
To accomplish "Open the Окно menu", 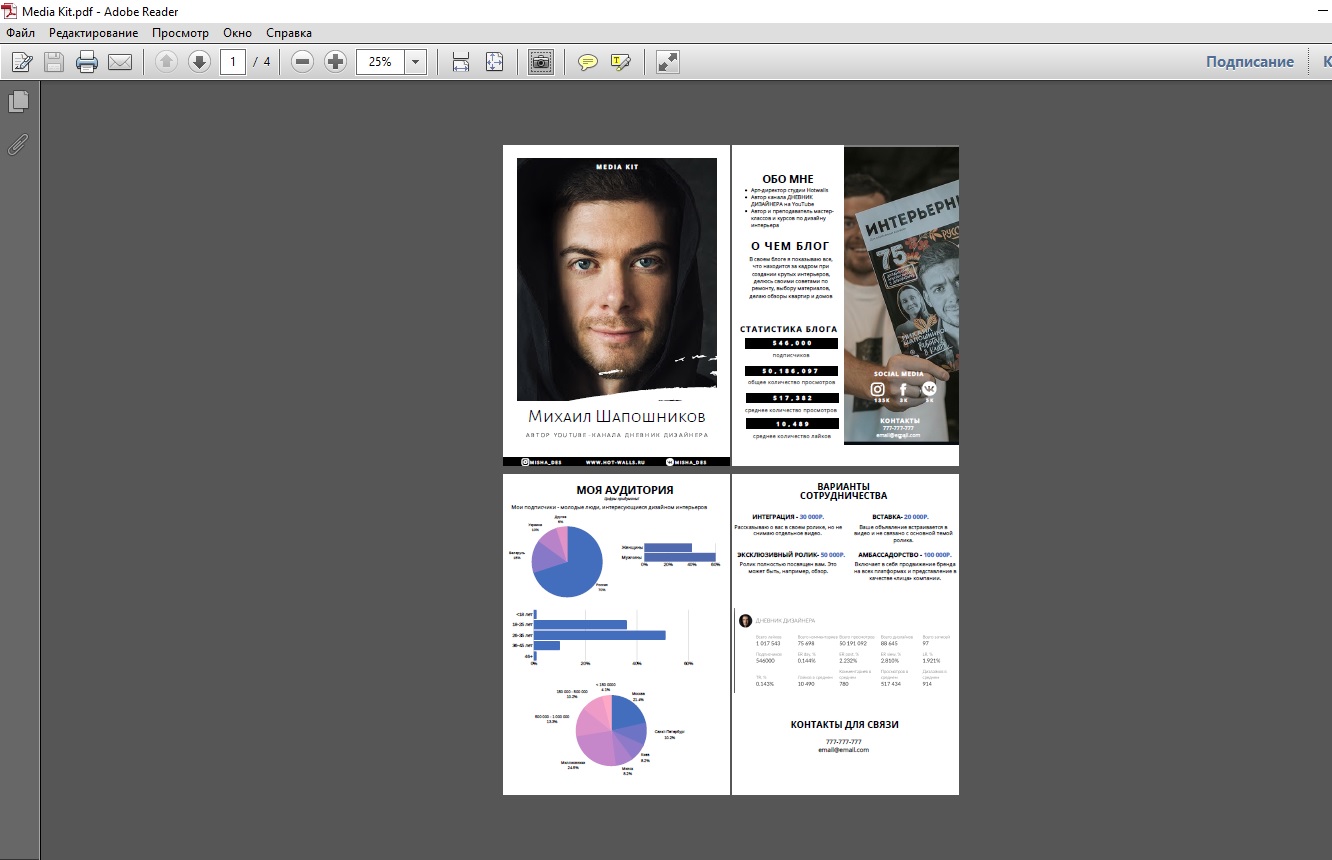I will click(x=238, y=33).
